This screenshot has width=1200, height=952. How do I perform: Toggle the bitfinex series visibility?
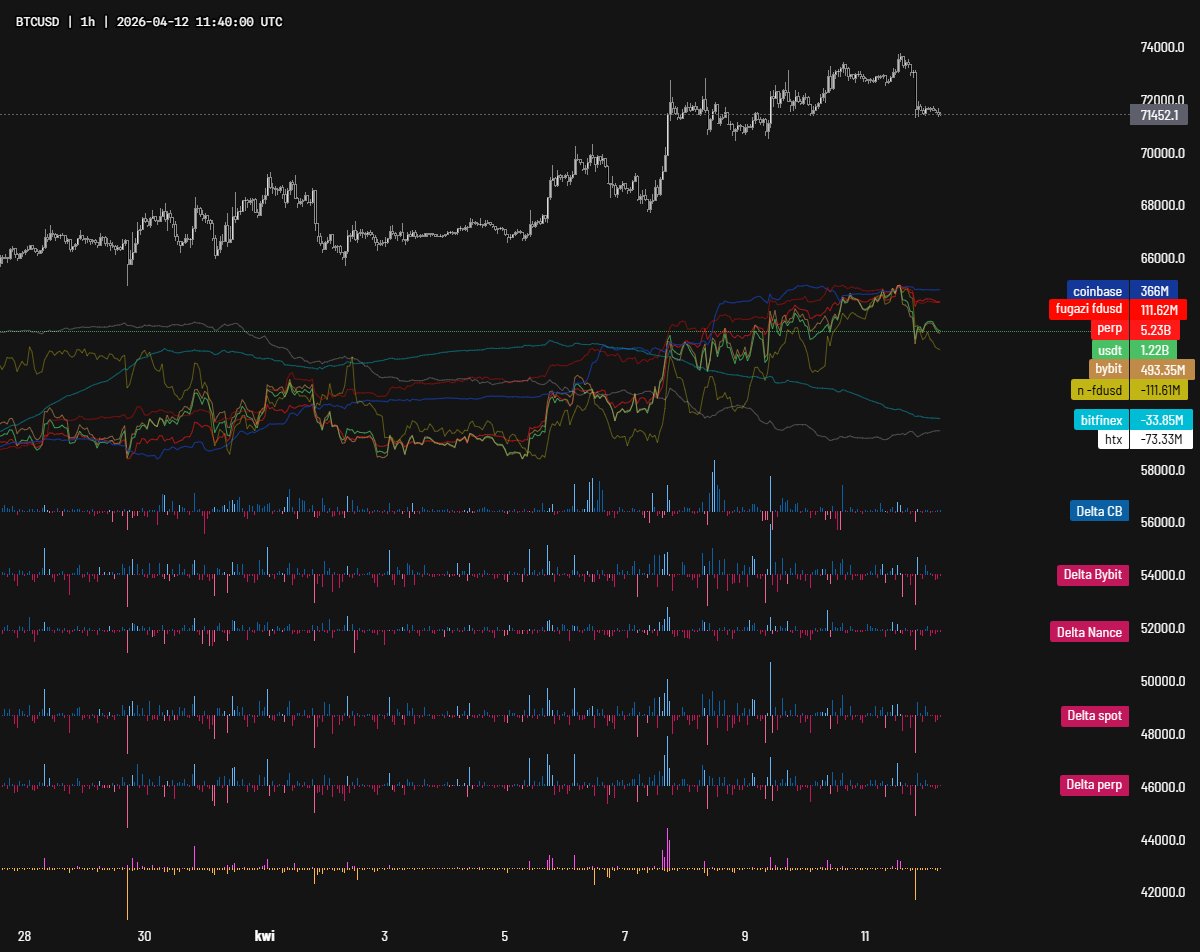pyautogui.click(x=1100, y=420)
